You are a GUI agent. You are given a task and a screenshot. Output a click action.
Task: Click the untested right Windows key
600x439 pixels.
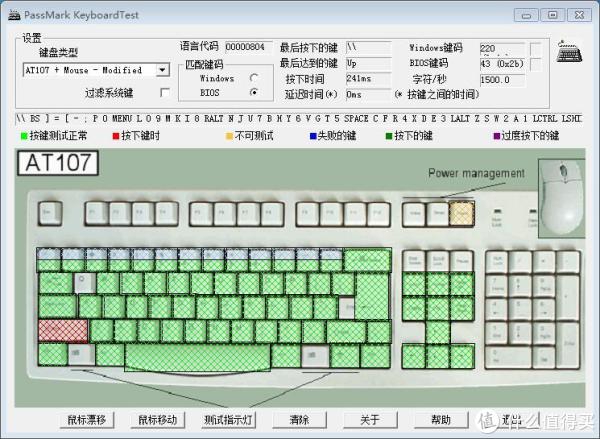[315, 356]
